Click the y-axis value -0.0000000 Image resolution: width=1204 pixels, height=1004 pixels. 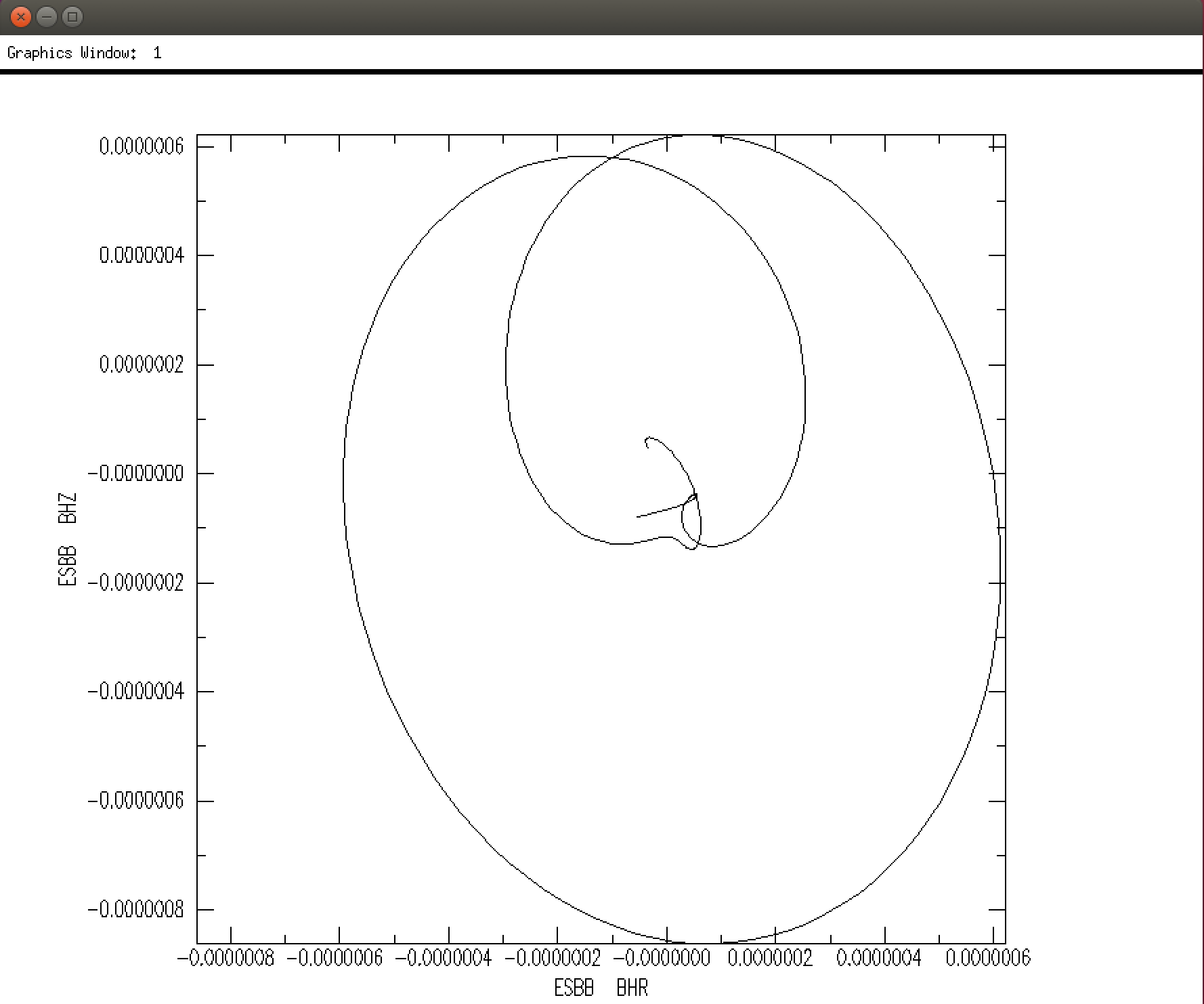coord(135,474)
